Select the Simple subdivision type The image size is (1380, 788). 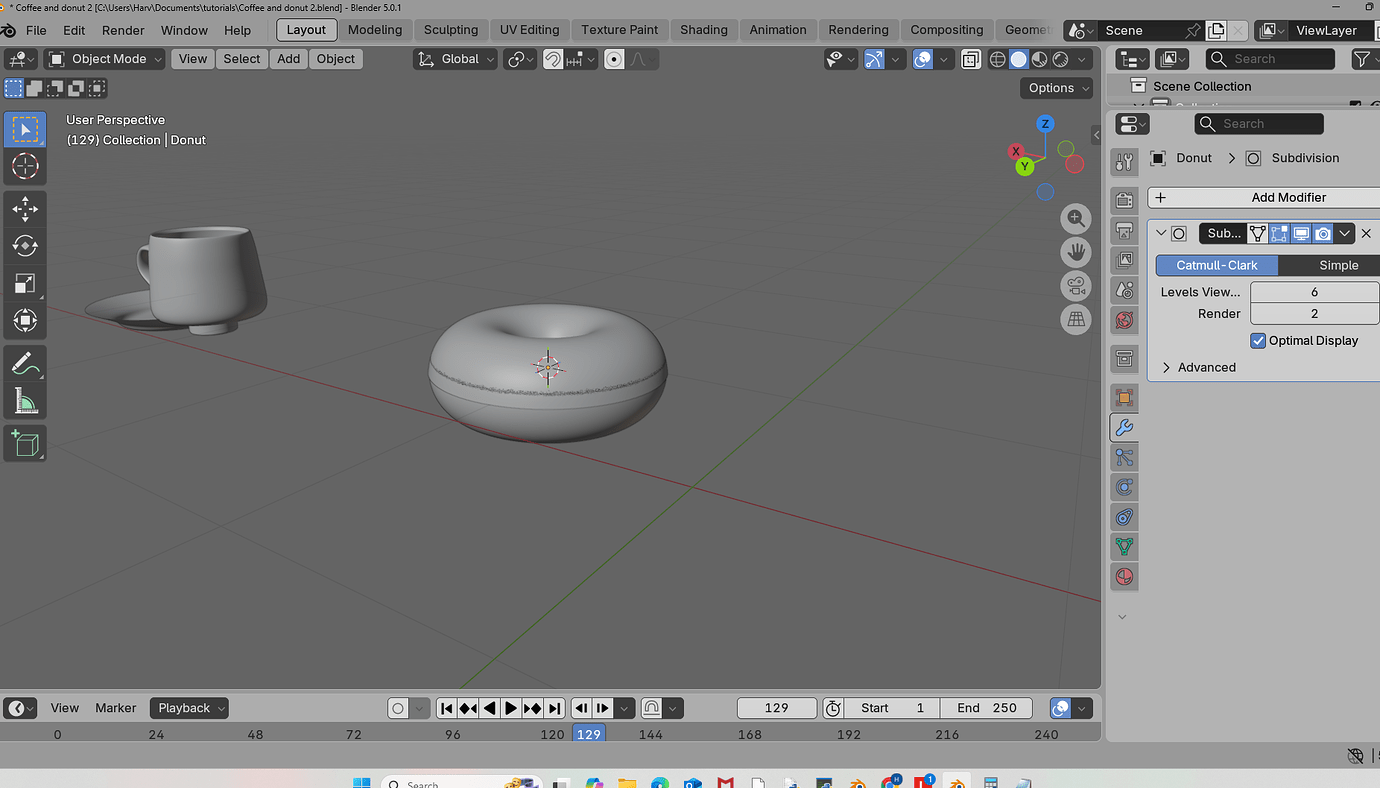click(1328, 265)
